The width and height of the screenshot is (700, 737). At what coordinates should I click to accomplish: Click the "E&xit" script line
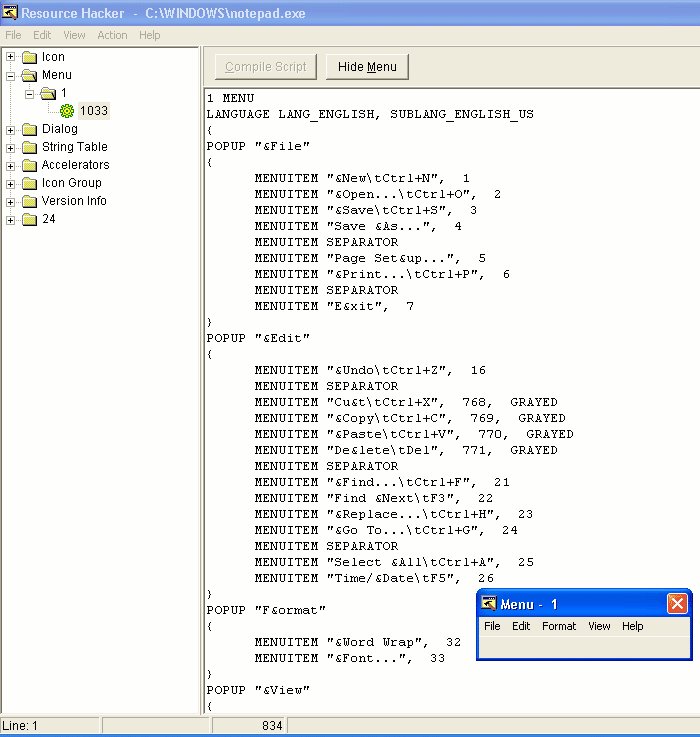[334, 306]
